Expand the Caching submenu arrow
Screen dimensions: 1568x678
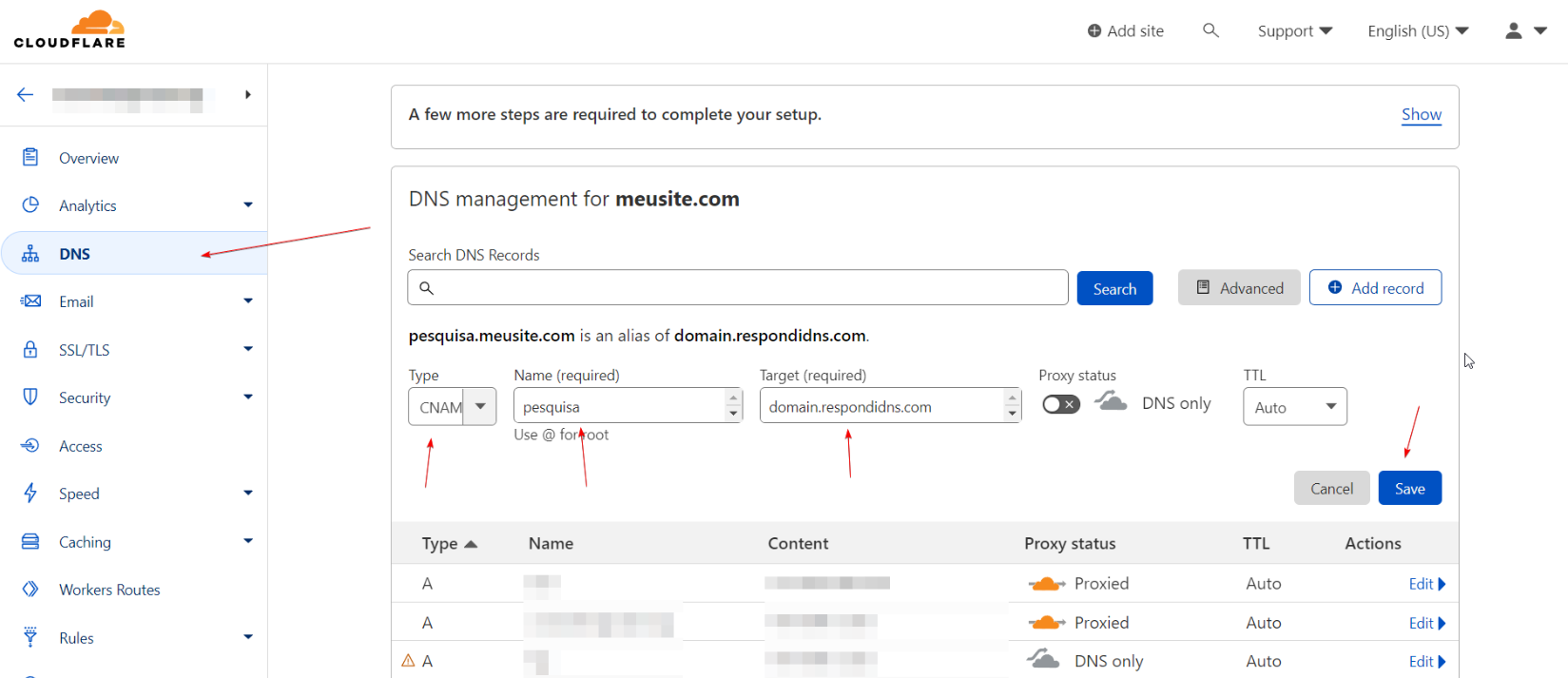point(248,541)
